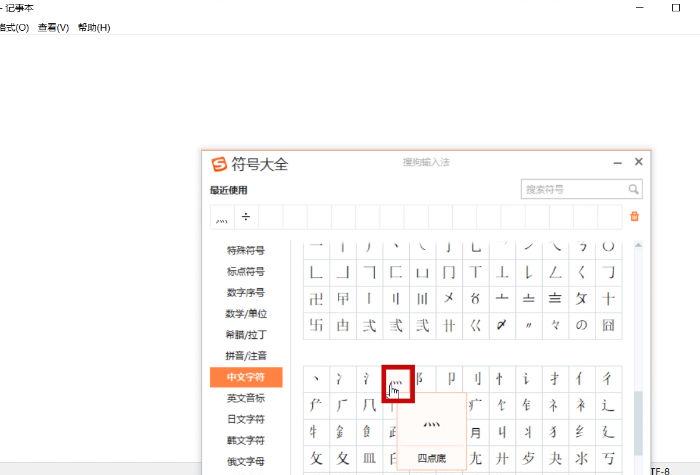Select the 彳 double-person radical symbol
Viewport: 700px width, 475px height.
point(608,379)
